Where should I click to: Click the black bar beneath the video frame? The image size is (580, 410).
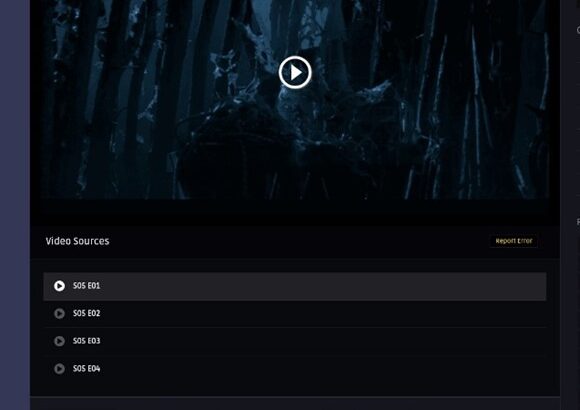point(295,212)
